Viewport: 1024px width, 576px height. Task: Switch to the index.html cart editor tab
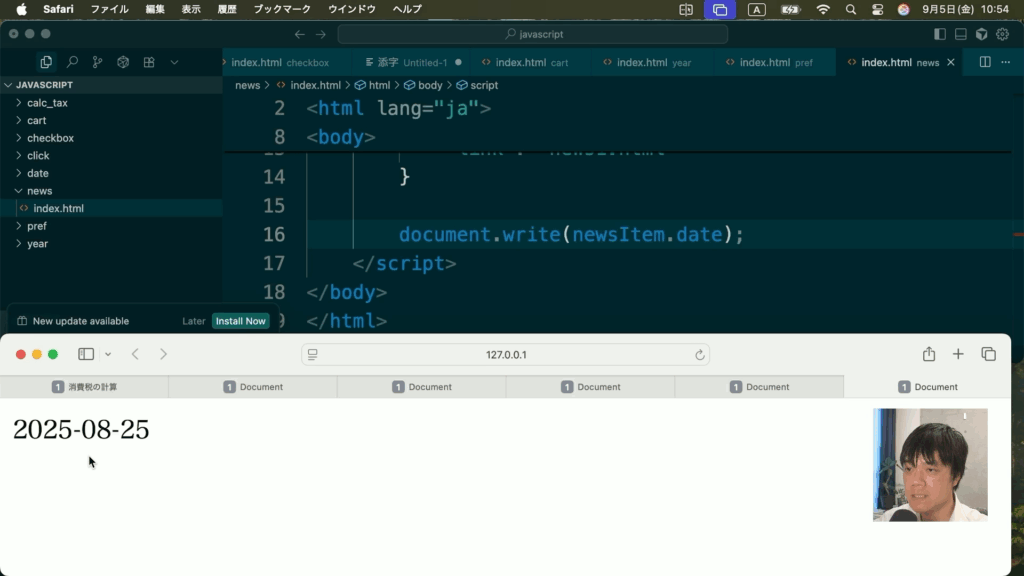530,62
